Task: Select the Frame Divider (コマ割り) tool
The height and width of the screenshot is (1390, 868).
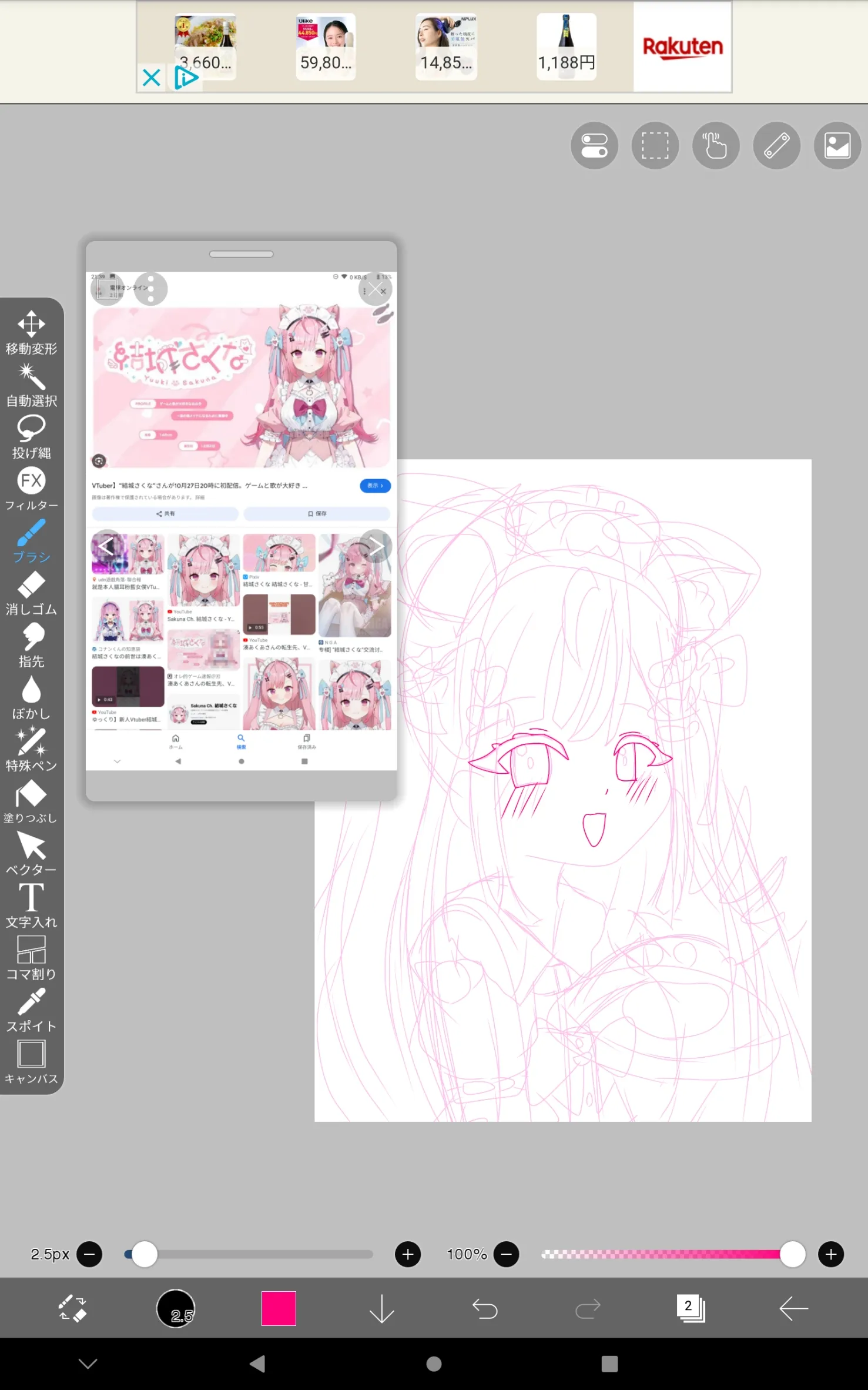Action: point(31,958)
